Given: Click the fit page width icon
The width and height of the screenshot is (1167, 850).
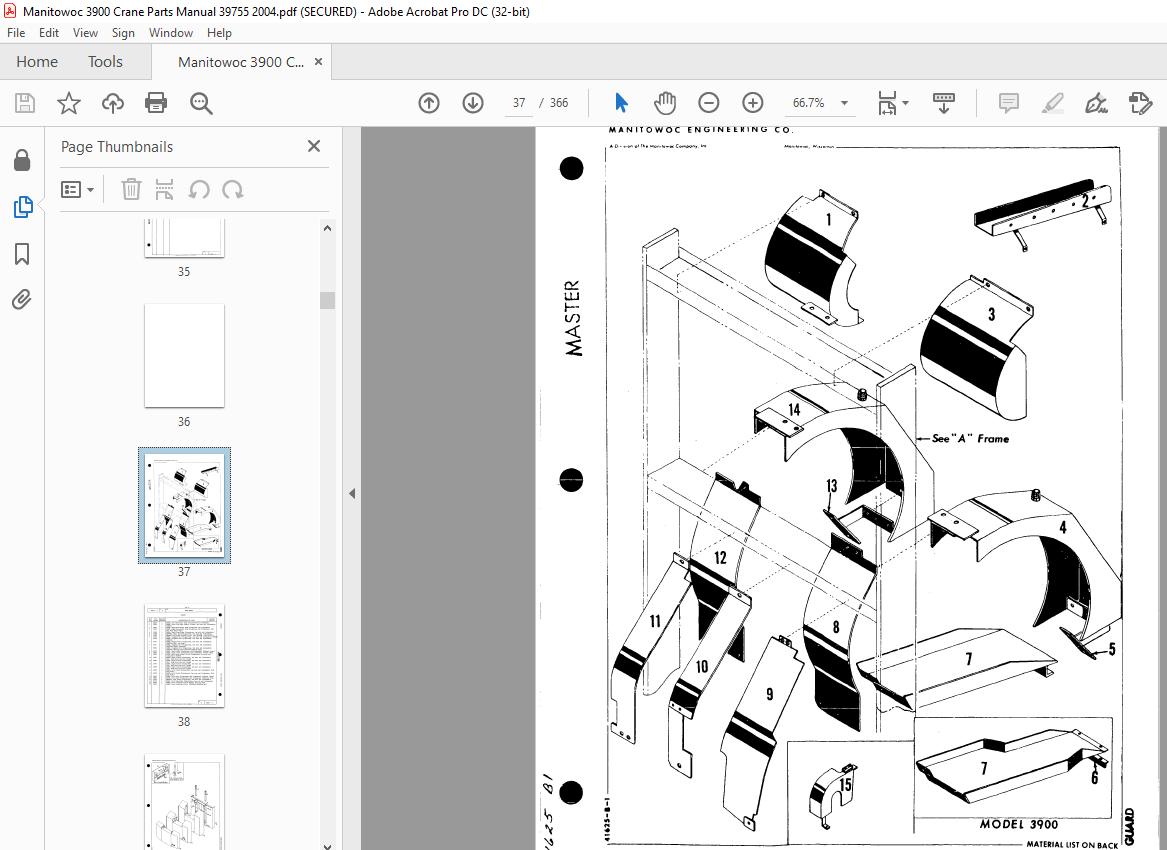Looking at the screenshot, I should click(x=887, y=103).
